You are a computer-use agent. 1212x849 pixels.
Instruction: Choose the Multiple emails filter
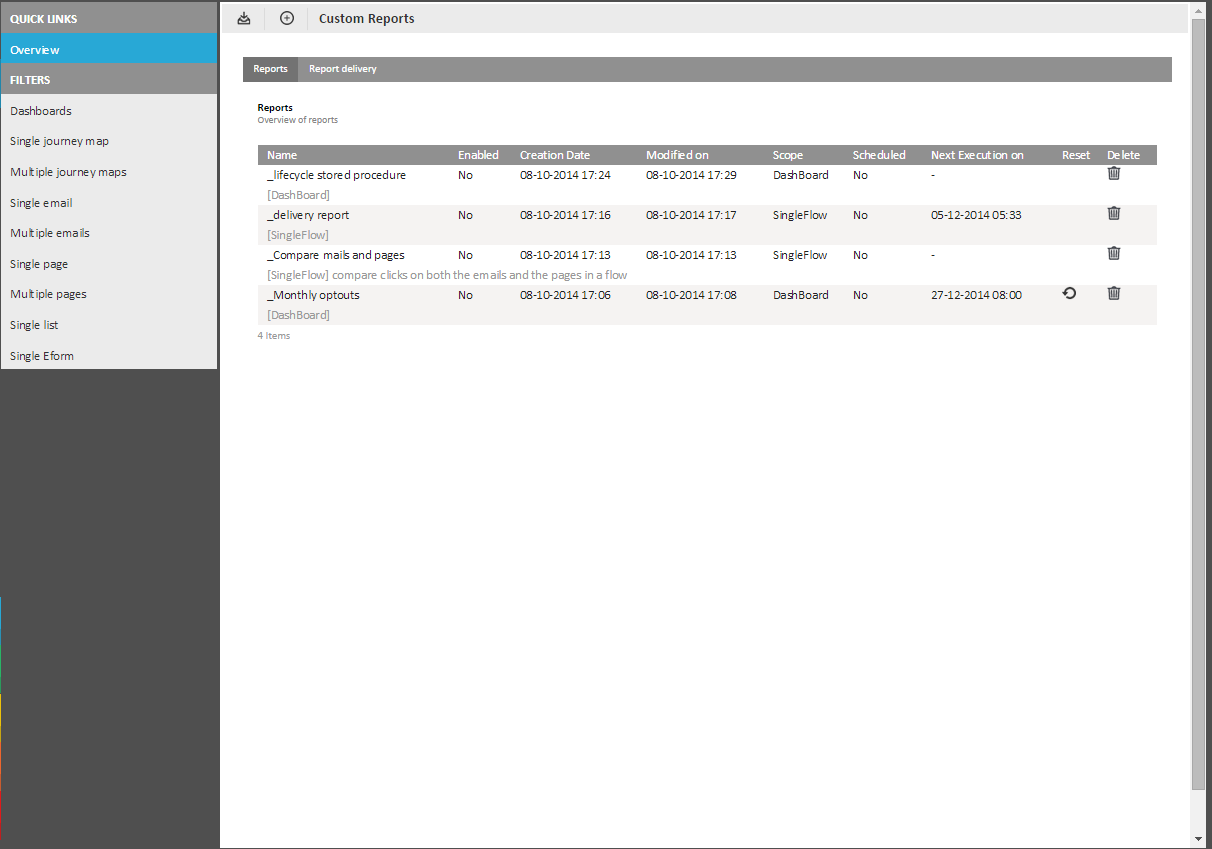coord(50,233)
